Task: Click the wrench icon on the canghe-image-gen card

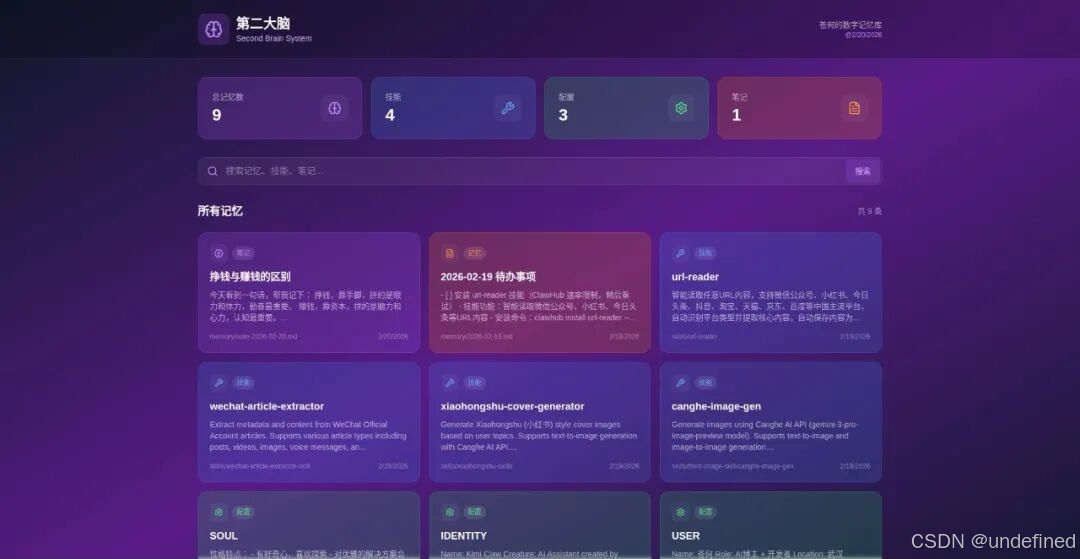Action: 681,383
